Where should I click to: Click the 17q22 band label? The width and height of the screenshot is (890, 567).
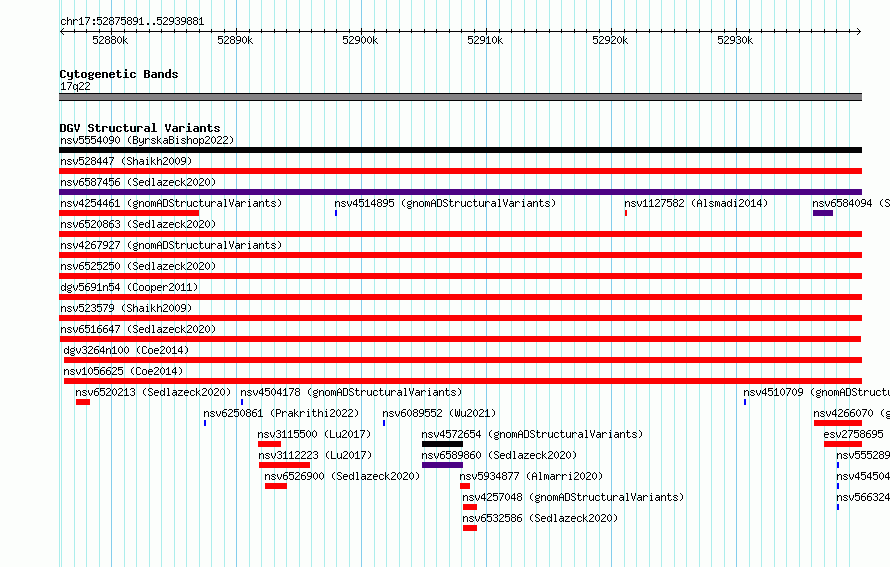[x=75, y=86]
